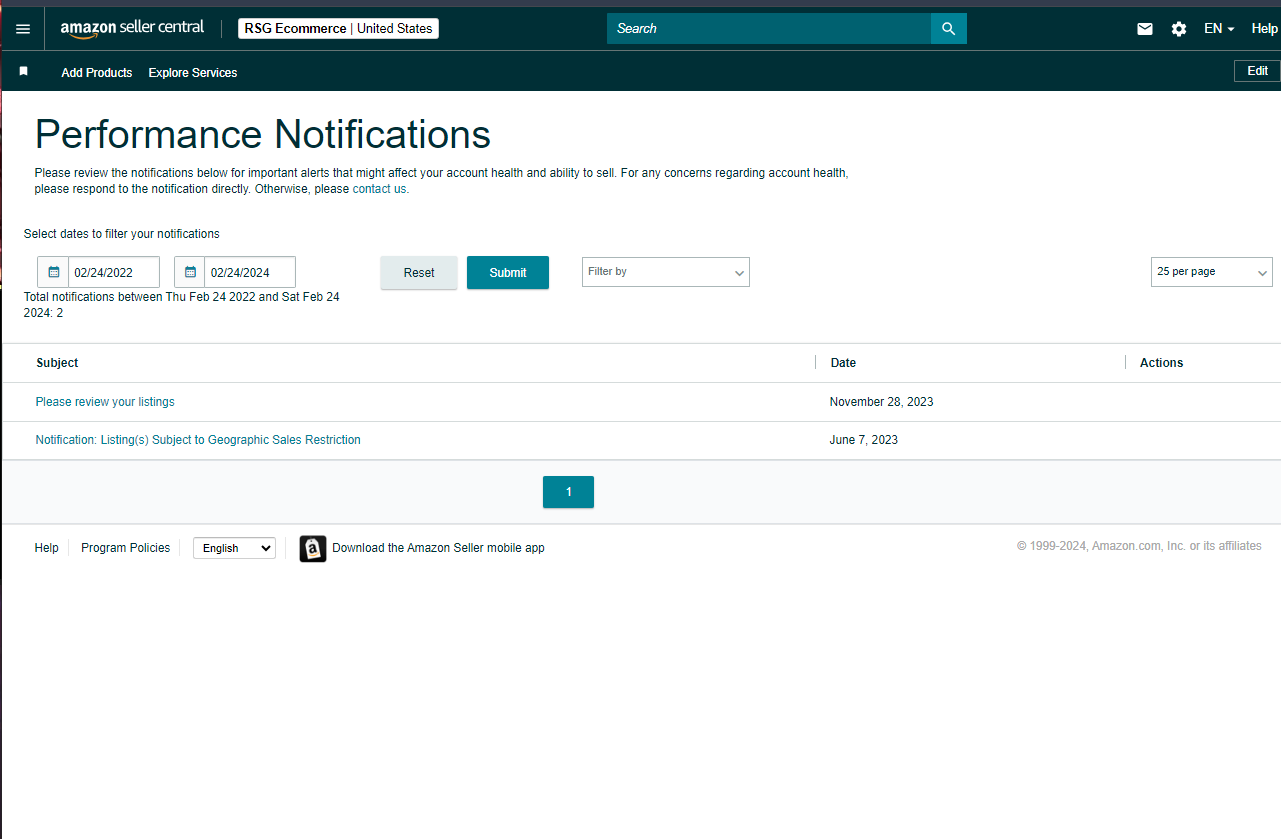Viewport: 1281px width, 839px height.
Task: Focus the Search input field
Action: (769, 29)
